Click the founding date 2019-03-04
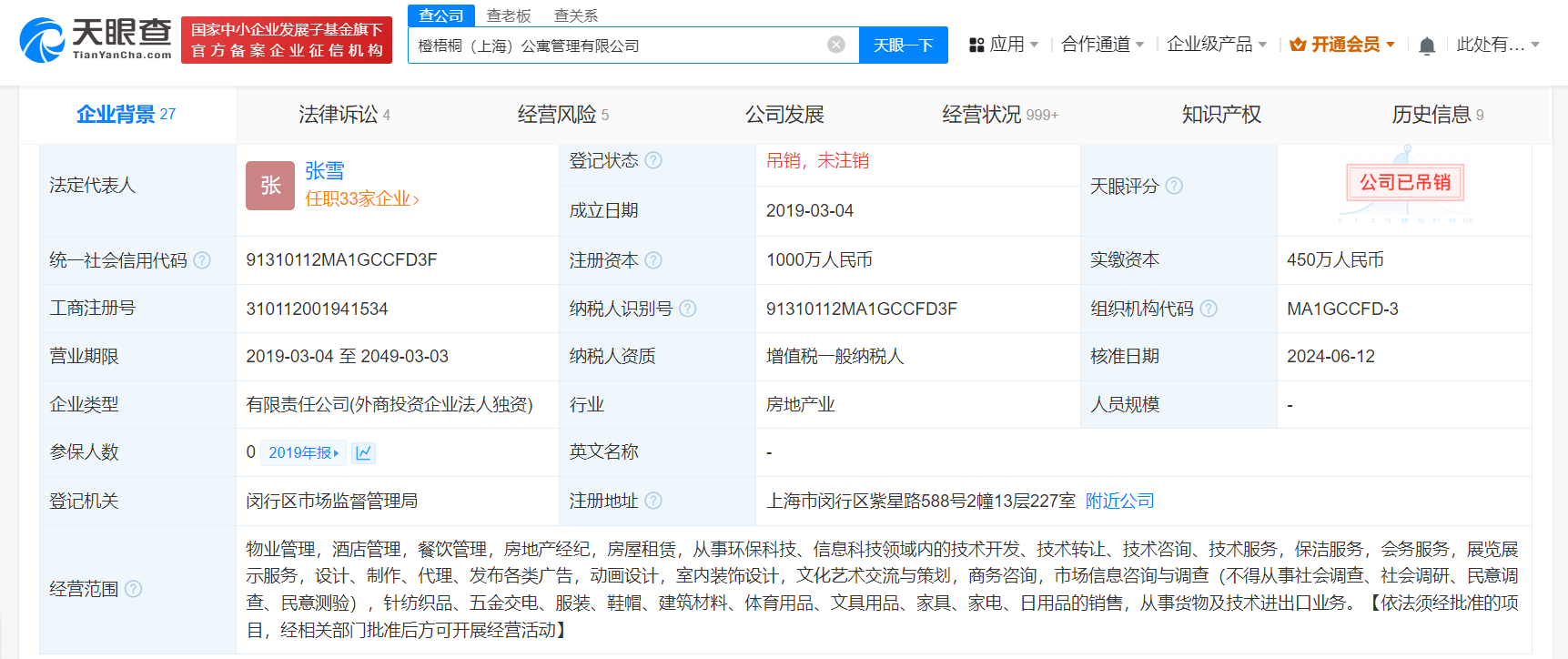This screenshot has height=659, width=1568. (x=810, y=211)
